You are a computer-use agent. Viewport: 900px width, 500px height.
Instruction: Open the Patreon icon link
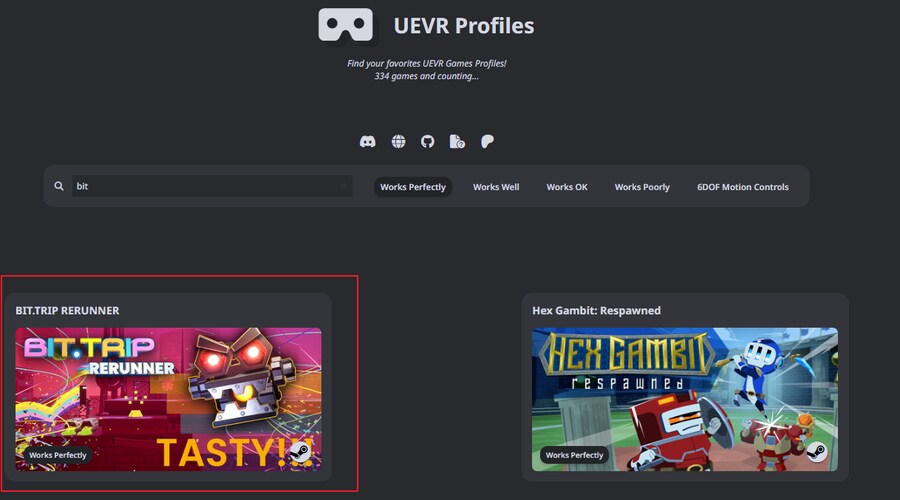click(487, 141)
